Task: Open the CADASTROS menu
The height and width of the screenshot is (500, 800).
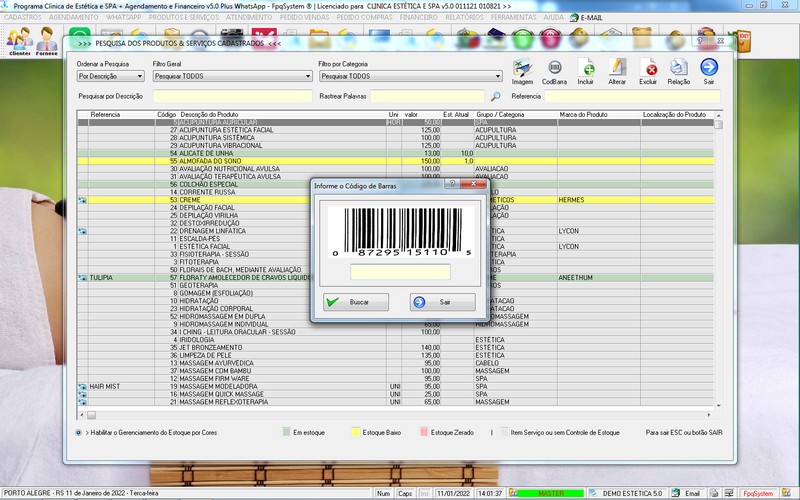Action: pyautogui.click(x=23, y=17)
